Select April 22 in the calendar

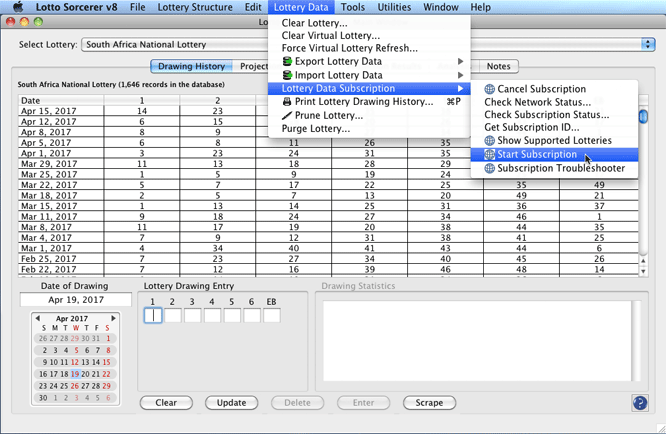pos(107,374)
